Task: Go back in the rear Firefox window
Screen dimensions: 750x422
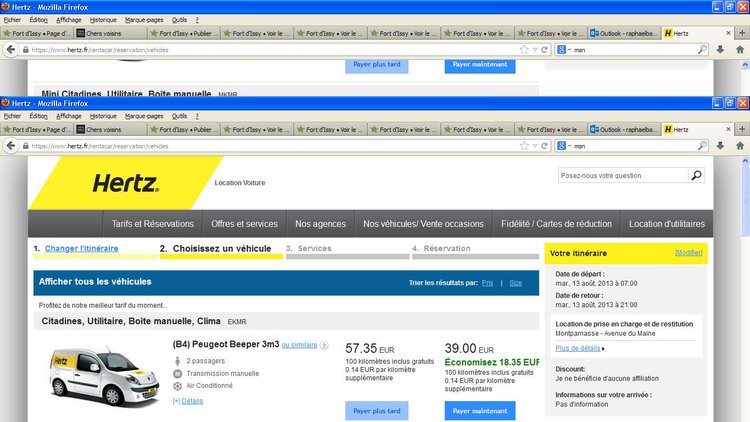Action: click(x=11, y=50)
